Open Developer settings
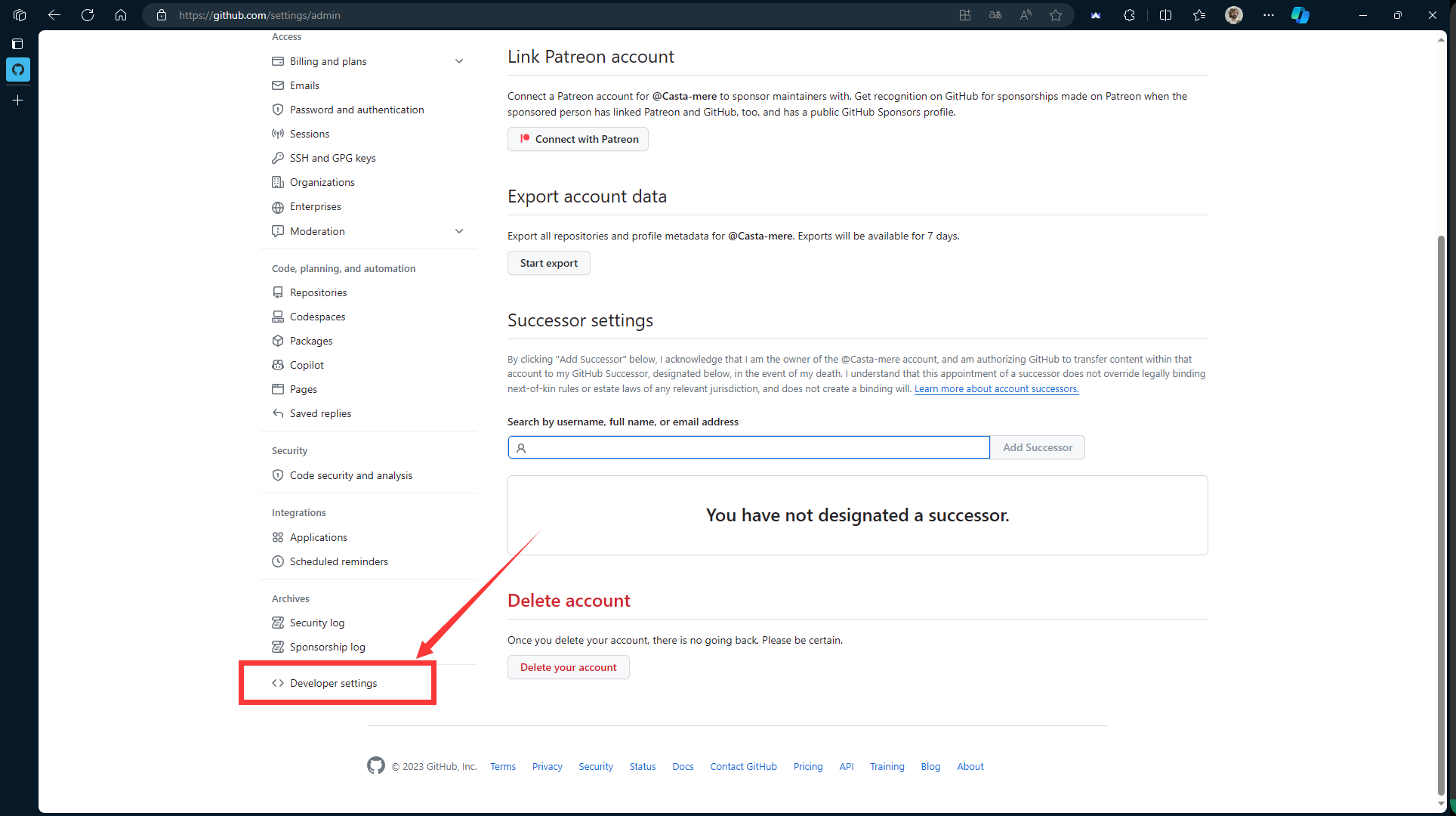Image resolution: width=1456 pixels, height=816 pixels. click(333, 683)
